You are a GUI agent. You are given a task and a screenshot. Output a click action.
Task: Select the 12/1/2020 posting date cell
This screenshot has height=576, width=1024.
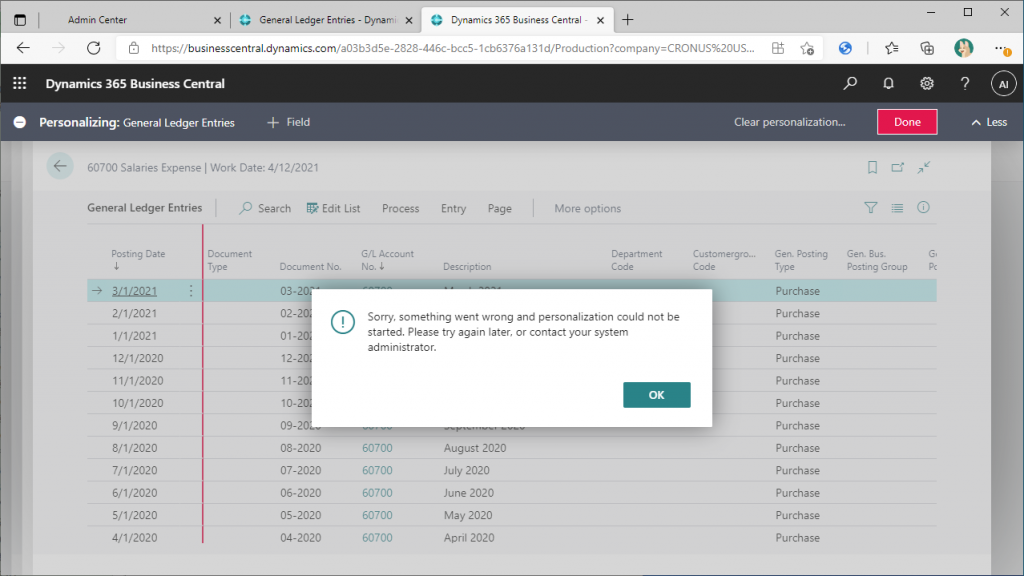coord(138,358)
